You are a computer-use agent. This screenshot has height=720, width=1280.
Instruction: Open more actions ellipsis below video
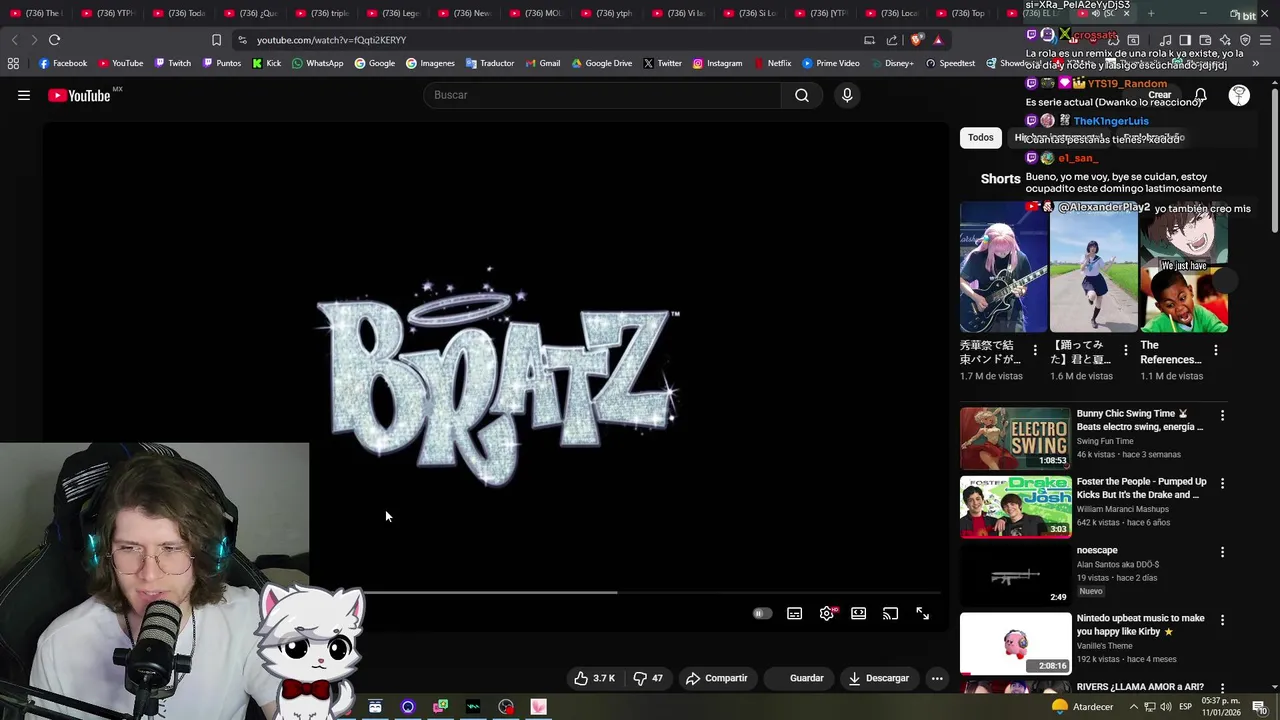pos(937,678)
